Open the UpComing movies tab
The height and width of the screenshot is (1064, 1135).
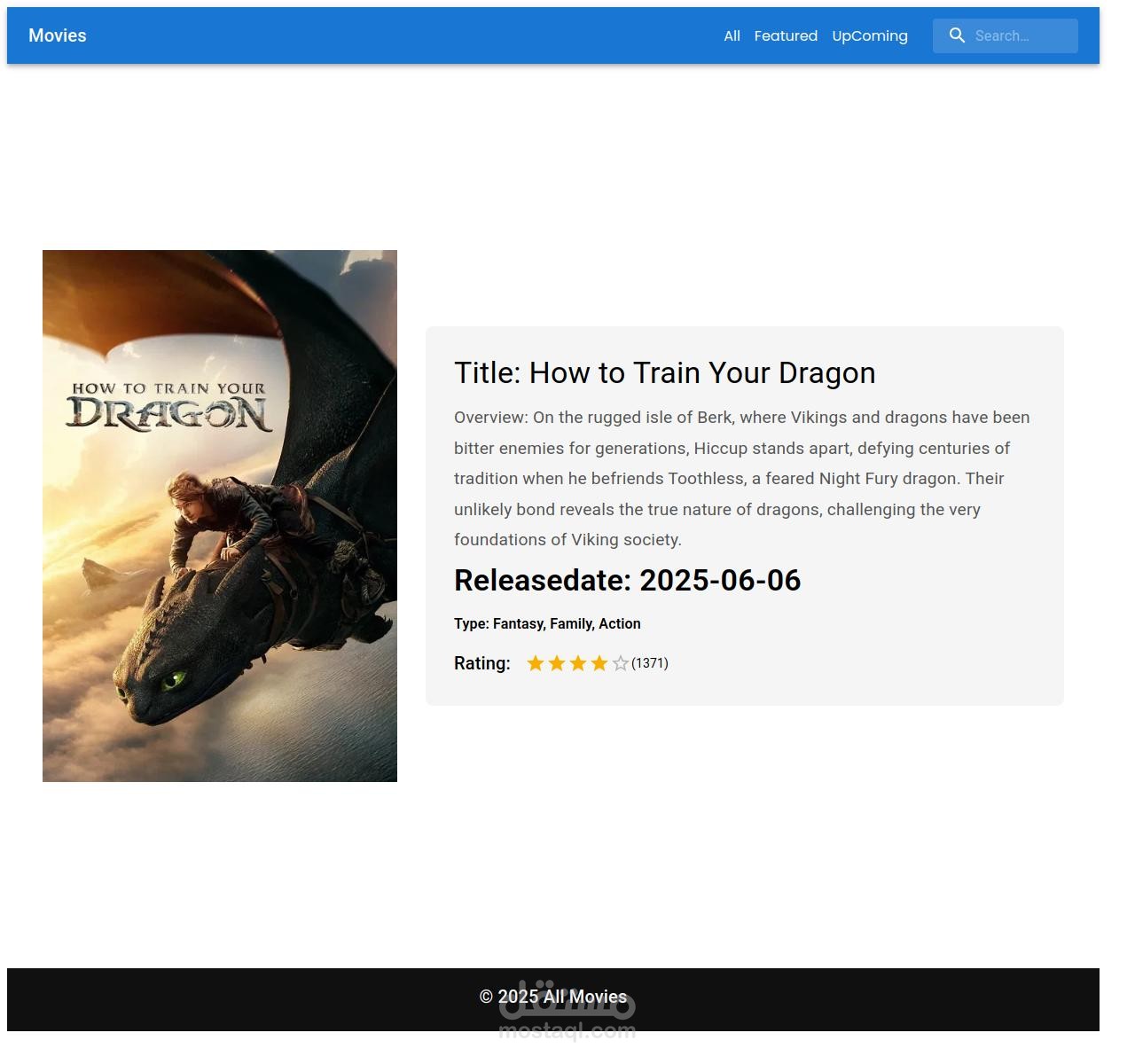[x=870, y=35]
